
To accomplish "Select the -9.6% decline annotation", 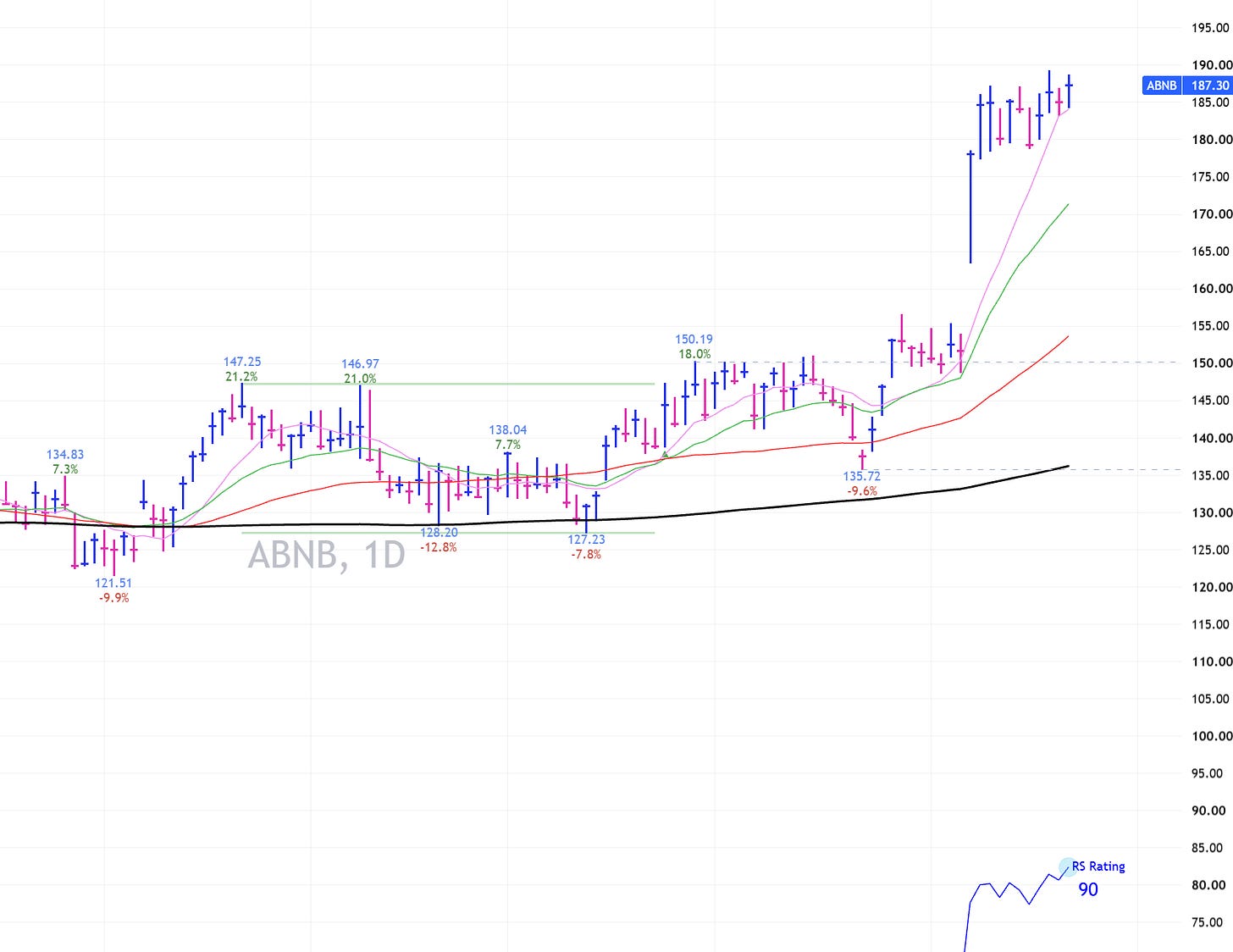I will [862, 491].
